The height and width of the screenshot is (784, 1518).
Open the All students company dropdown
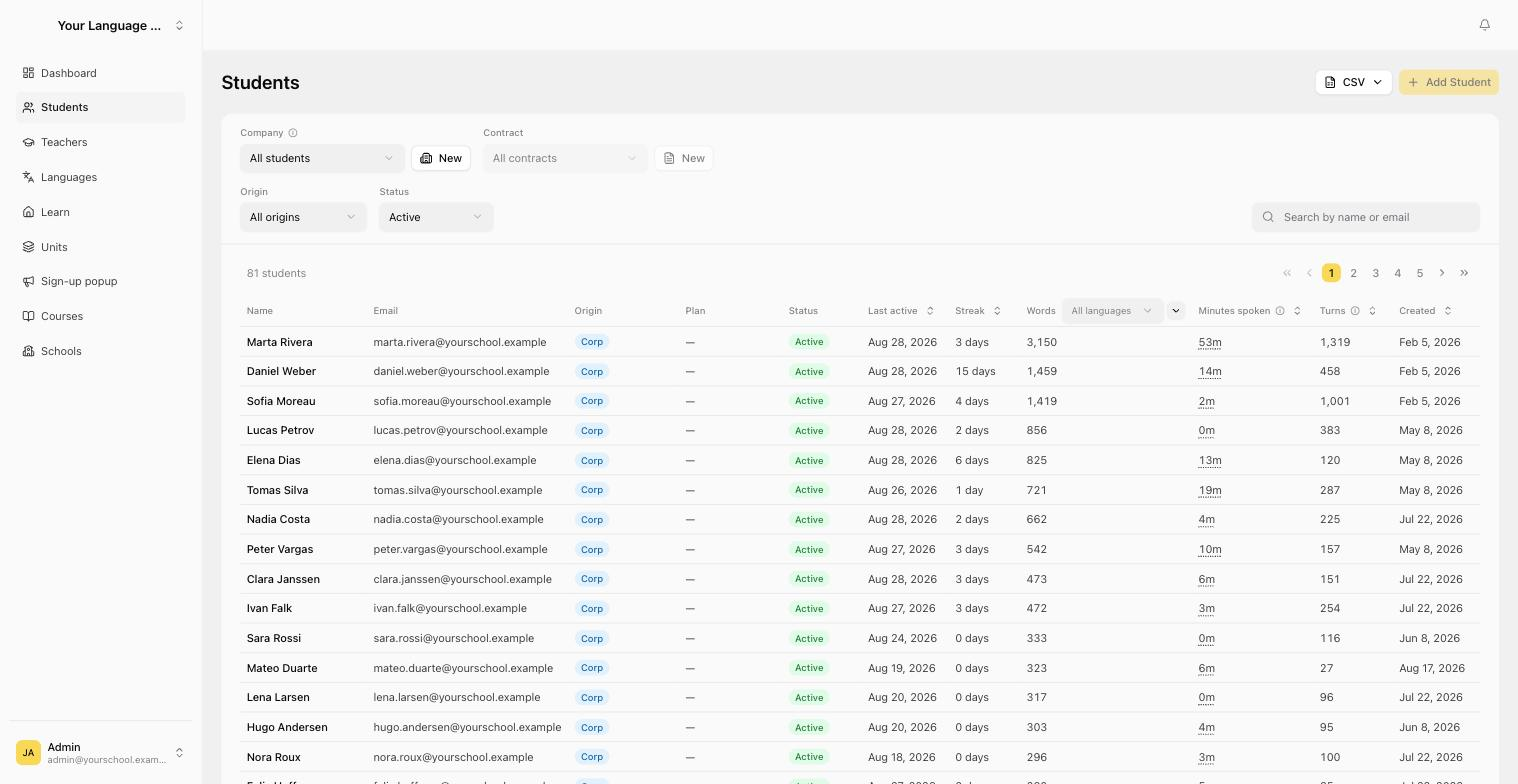[322, 158]
